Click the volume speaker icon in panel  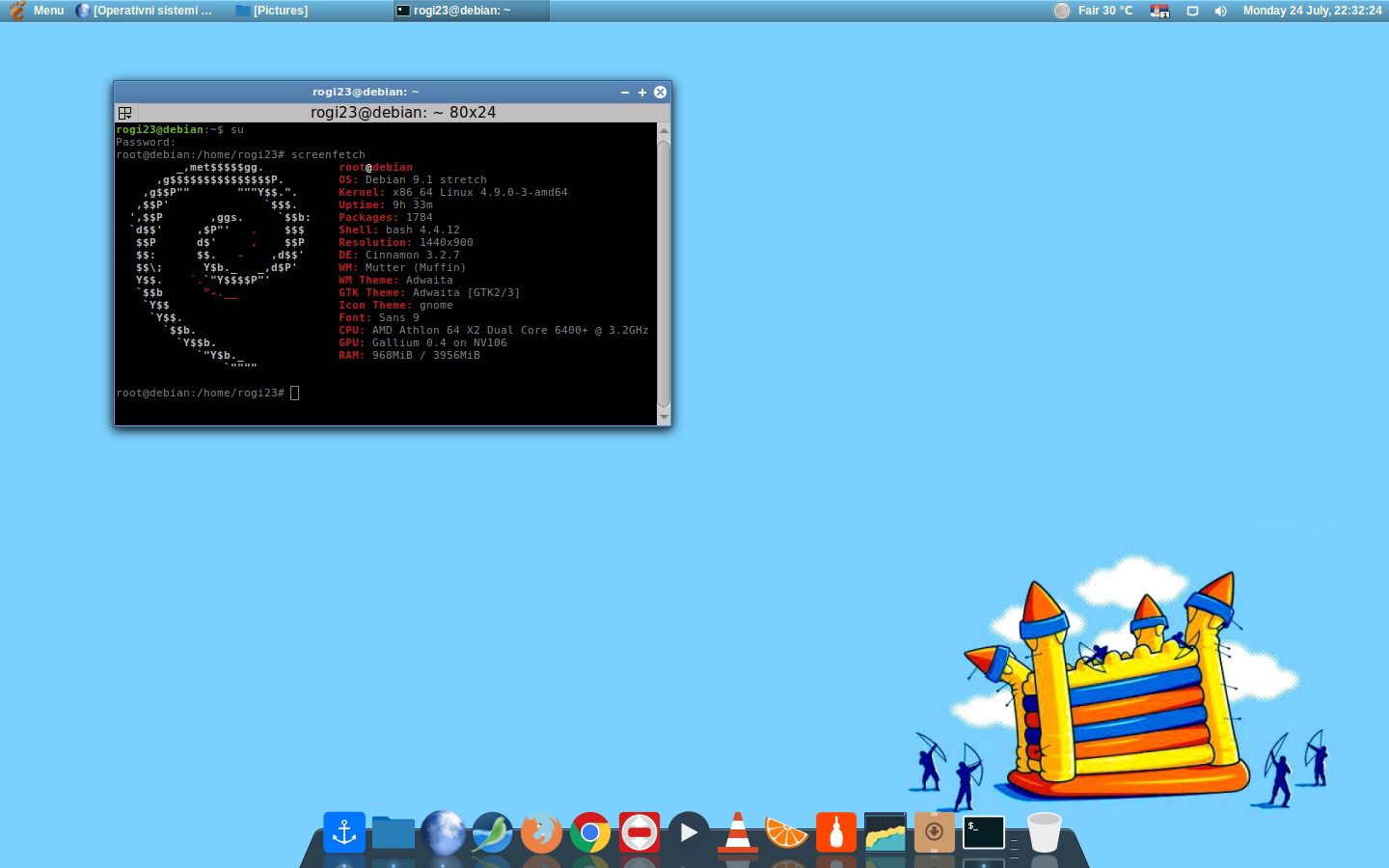1220,11
